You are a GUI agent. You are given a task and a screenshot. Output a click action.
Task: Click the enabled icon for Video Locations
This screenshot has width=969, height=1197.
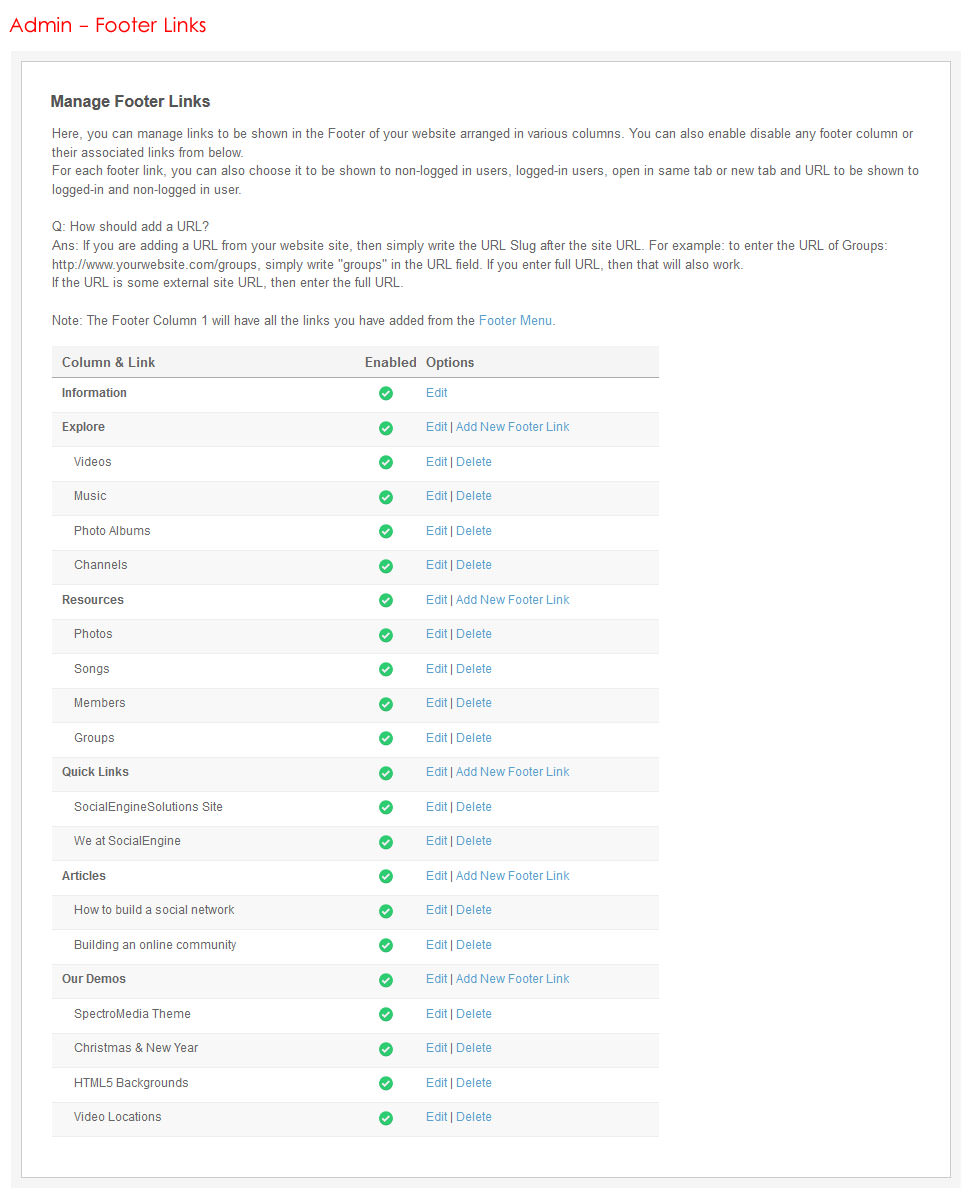(386, 1118)
